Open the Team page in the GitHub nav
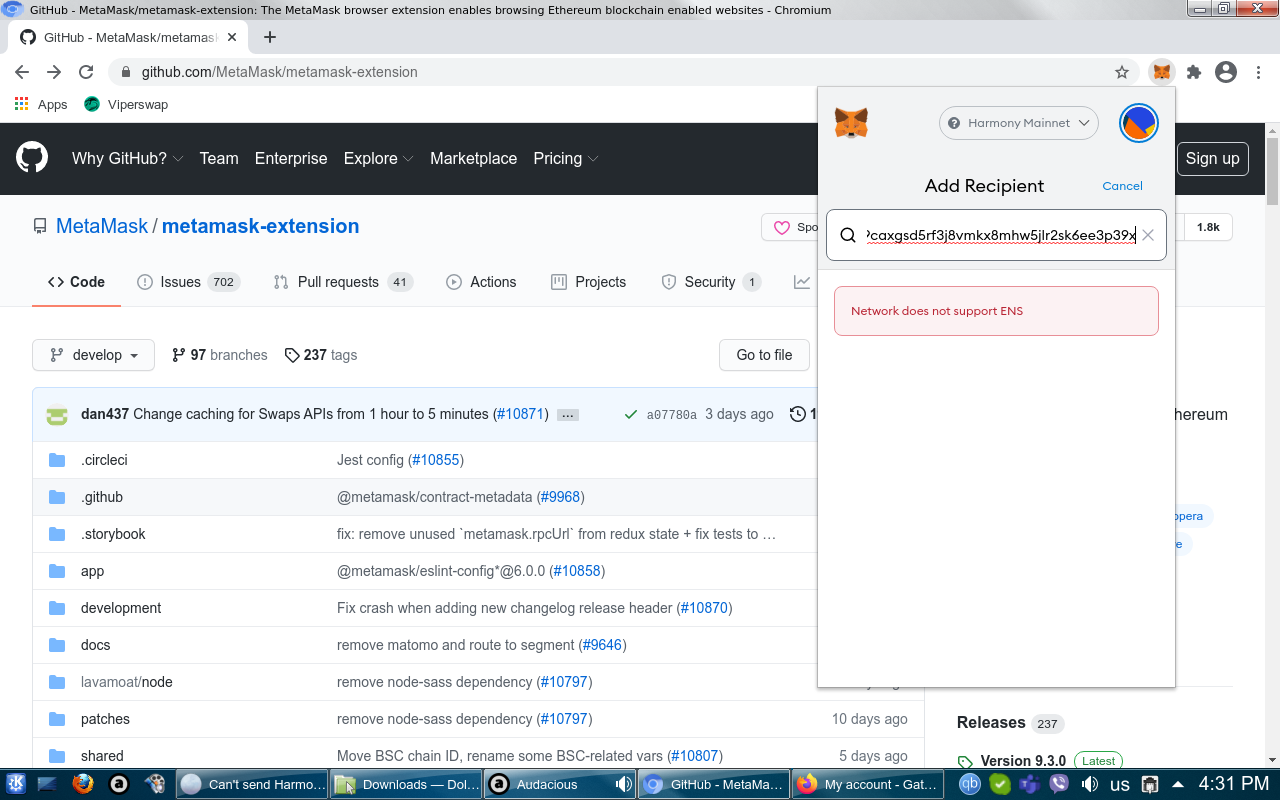This screenshot has width=1280, height=800. click(x=219, y=158)
